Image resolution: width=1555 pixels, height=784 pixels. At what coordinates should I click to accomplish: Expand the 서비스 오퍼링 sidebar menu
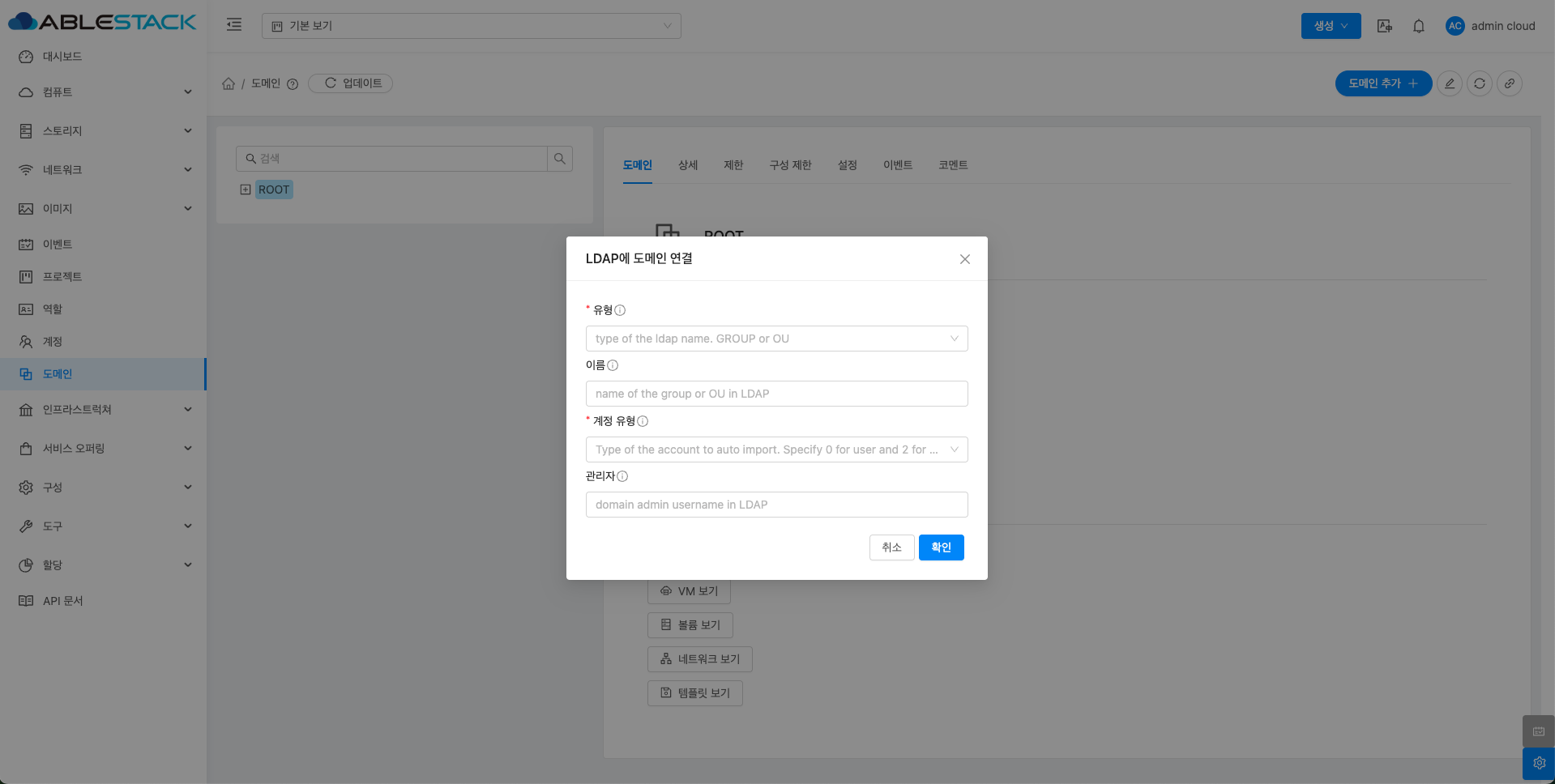(103, 449)
